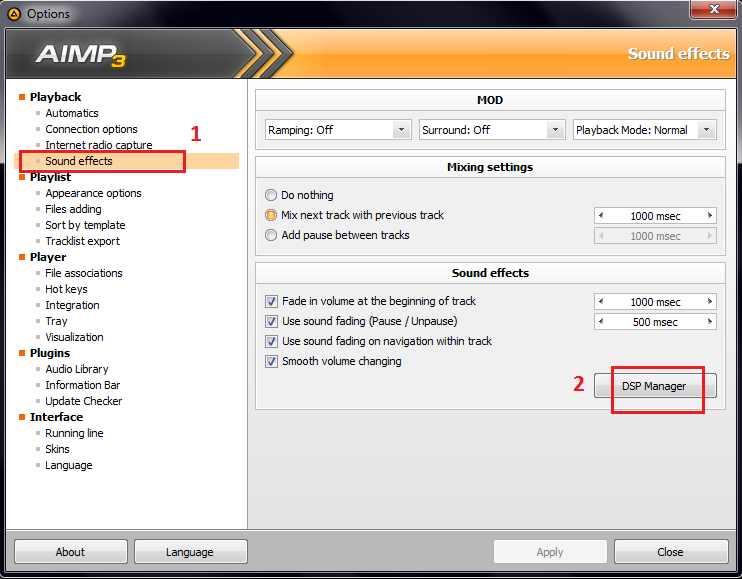Open Integration settings

[72, 305]
